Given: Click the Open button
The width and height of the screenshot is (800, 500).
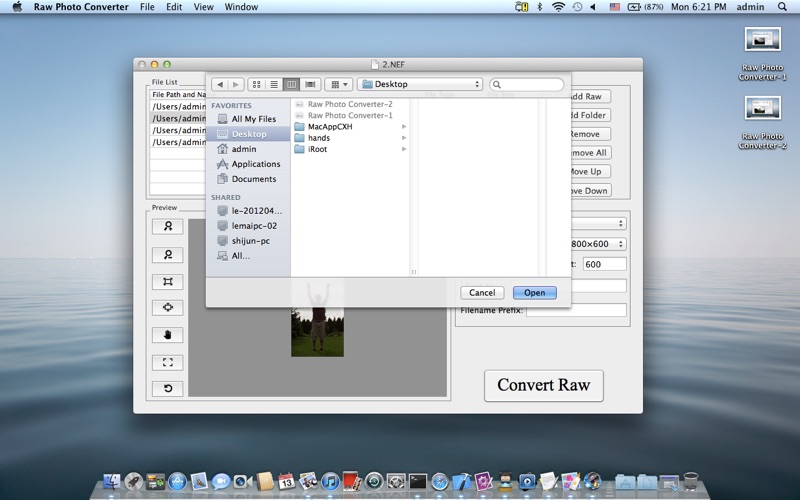Looking at the screenshot, I should (x=535, y=293).
